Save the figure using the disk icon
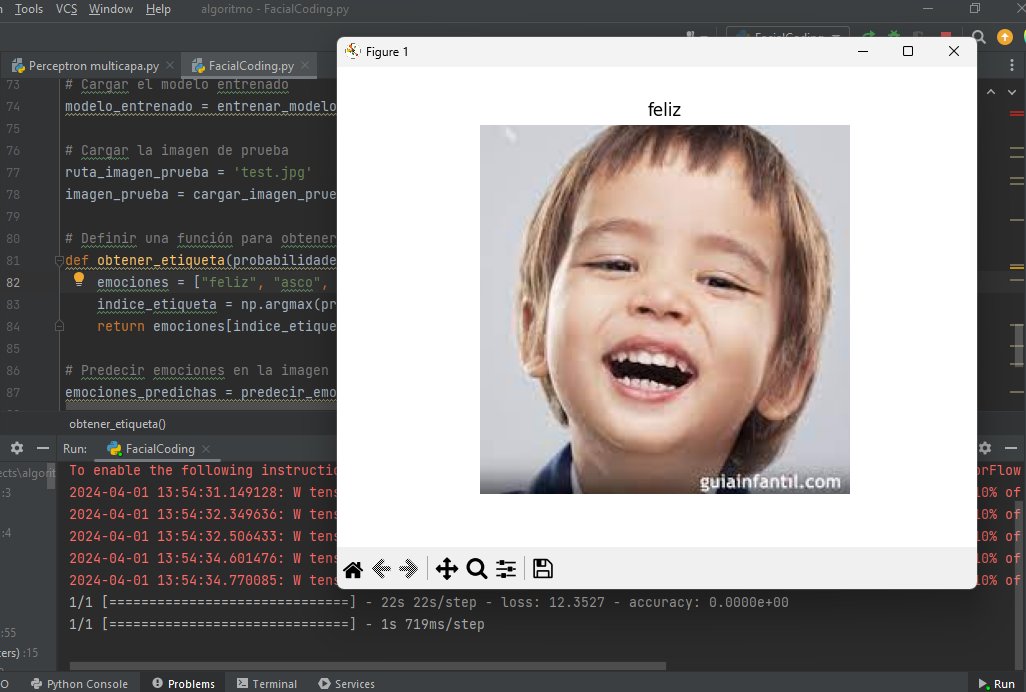Viewport: 1026px width, 692px height. (542, 568)
